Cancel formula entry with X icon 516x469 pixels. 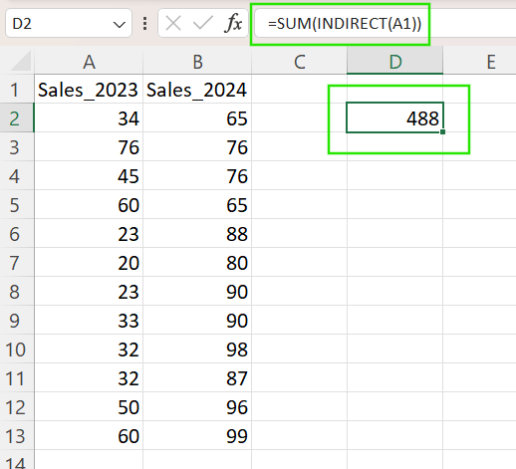tap(173, 24)
